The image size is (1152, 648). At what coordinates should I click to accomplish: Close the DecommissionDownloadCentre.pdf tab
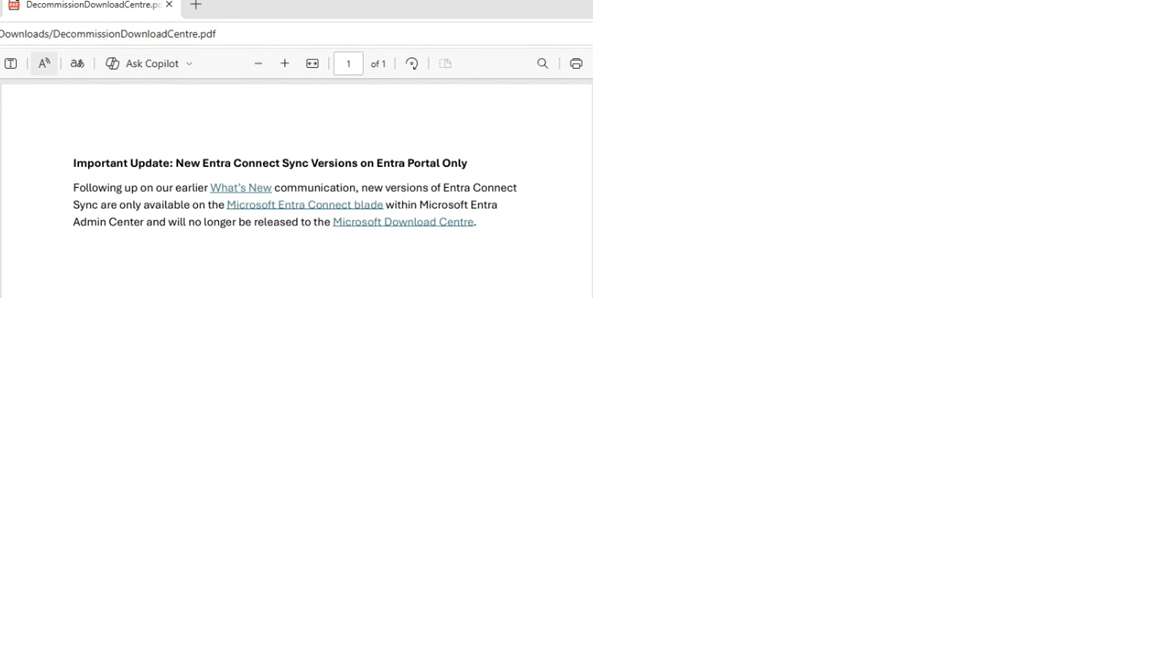coord(169,4)
